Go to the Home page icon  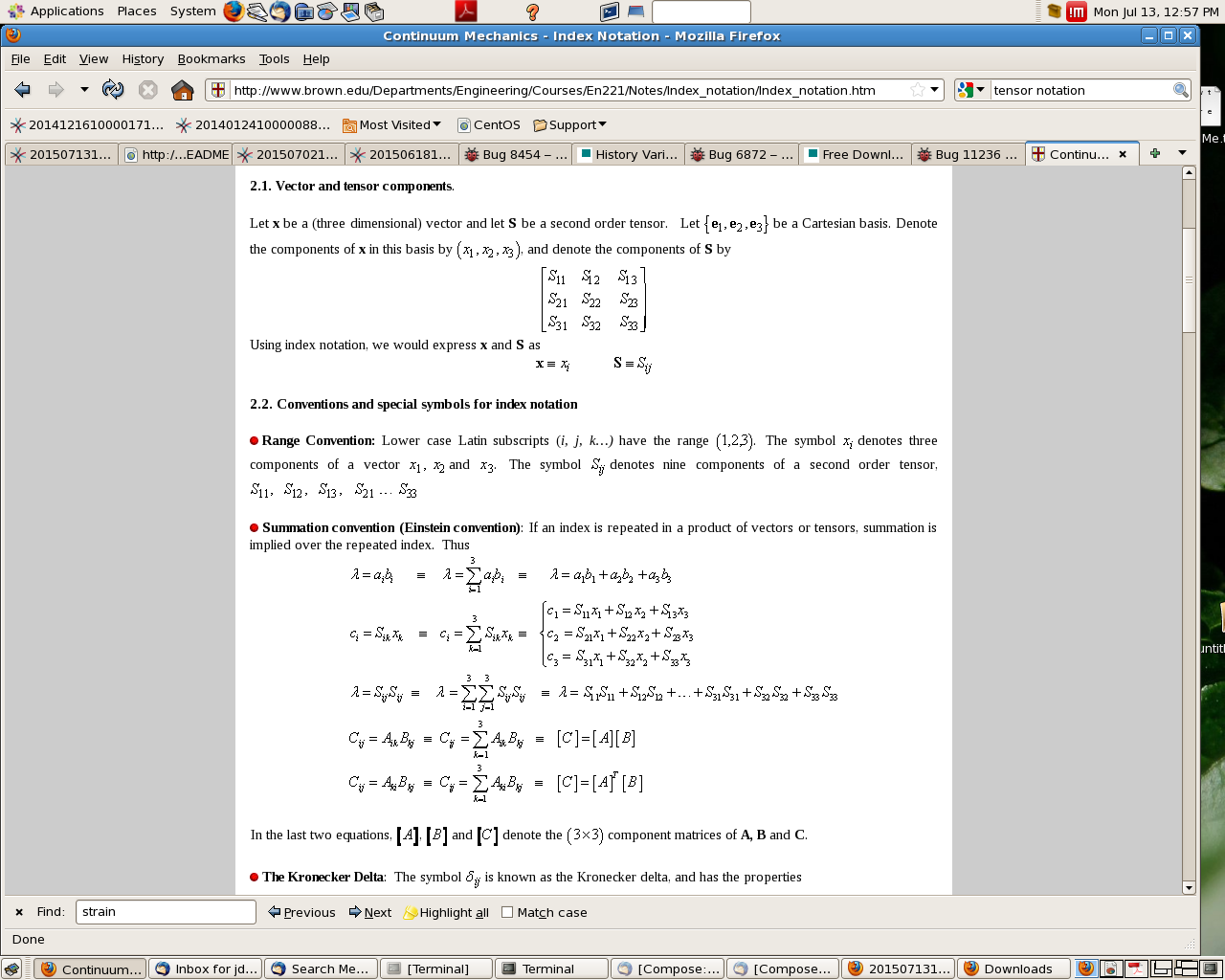tap(182, 90)
